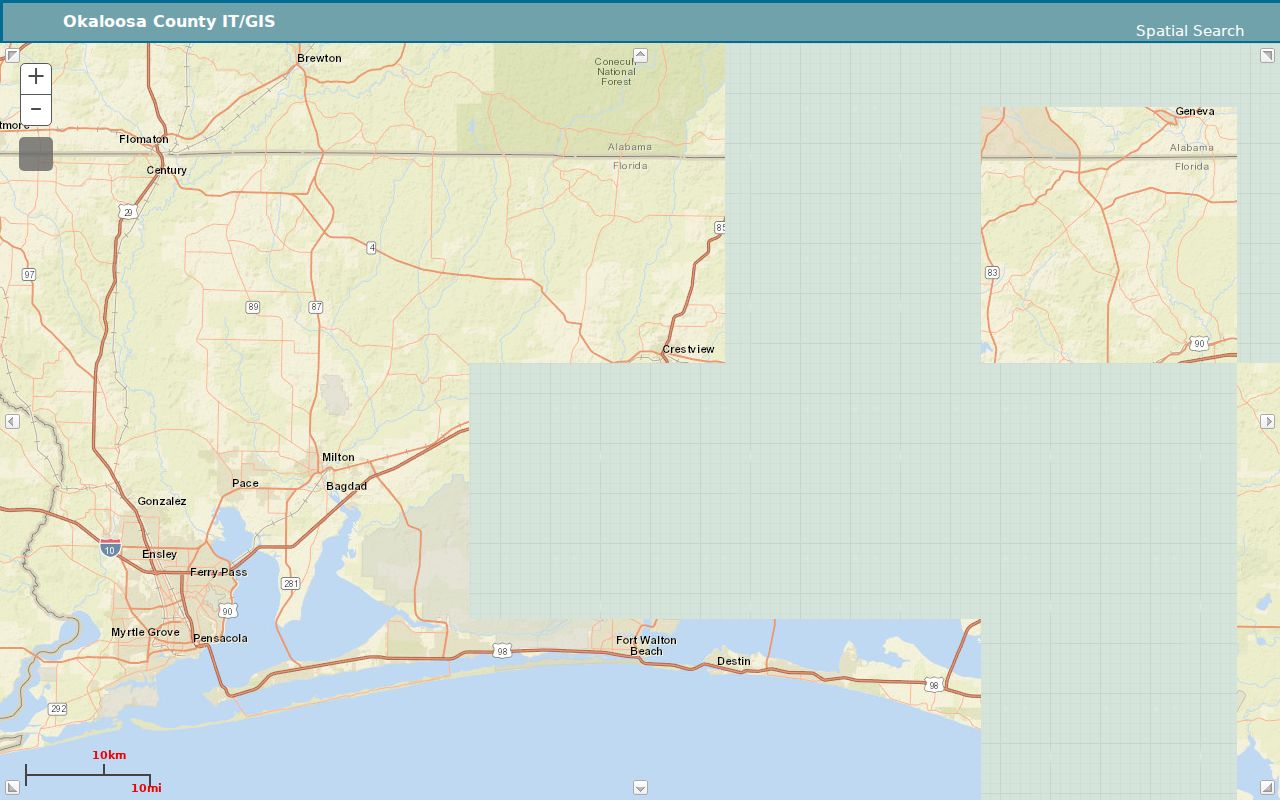
Task: Select the Ensley label
Action: coord(160,554)
